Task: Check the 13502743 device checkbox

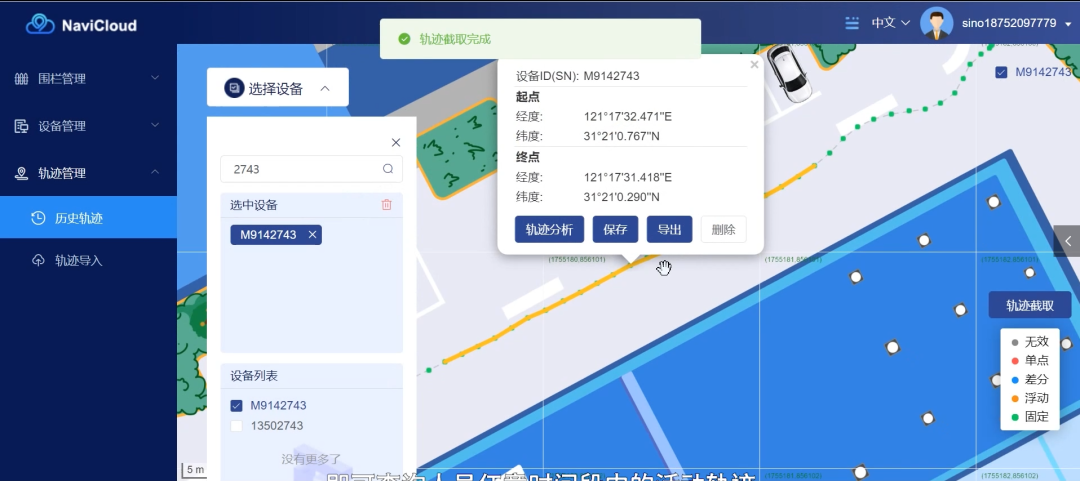Action: 237,426
